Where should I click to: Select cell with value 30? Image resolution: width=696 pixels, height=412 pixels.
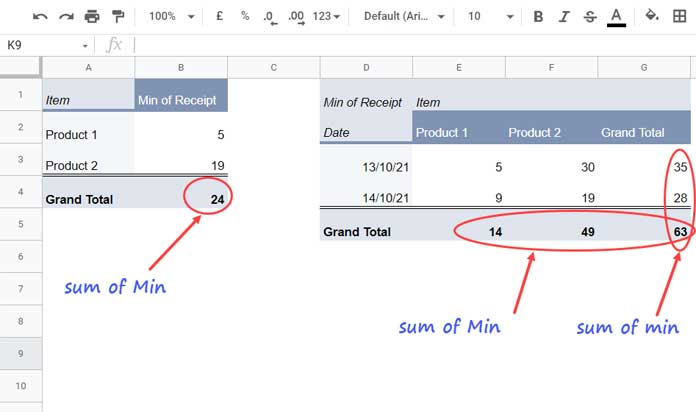click(551, 159)
